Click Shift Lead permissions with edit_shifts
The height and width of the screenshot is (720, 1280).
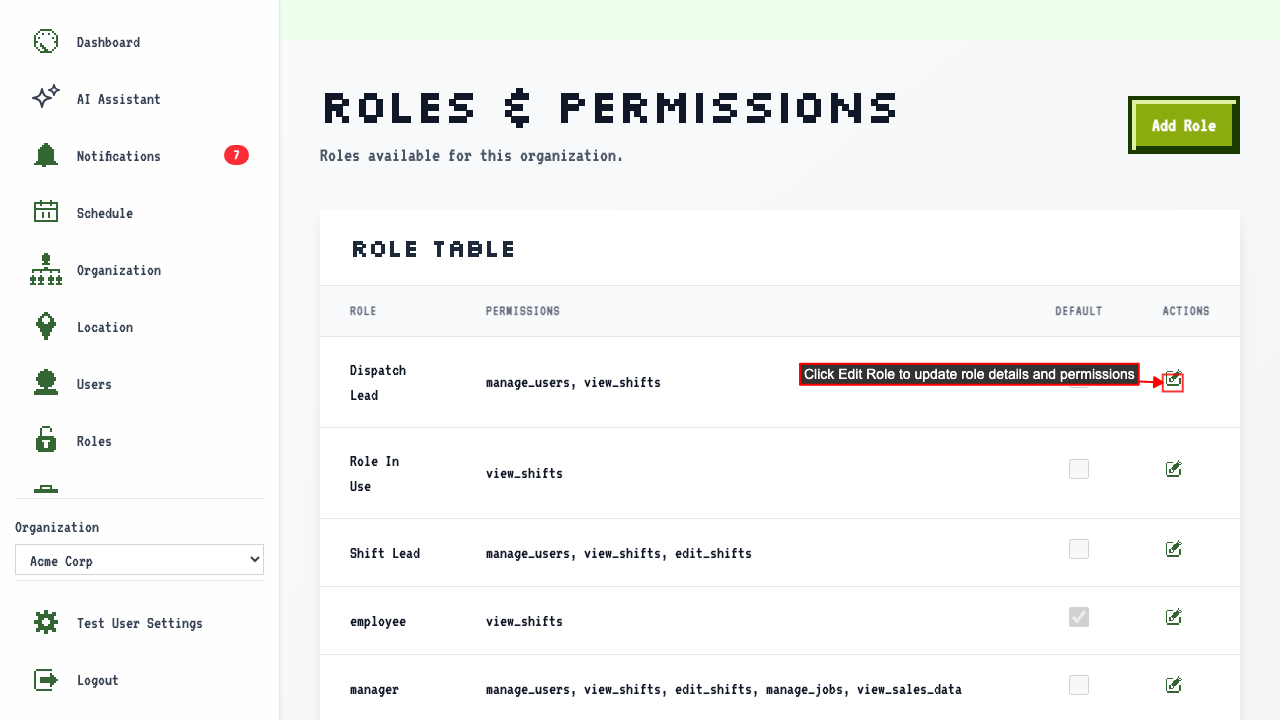(x=619, y=553)
